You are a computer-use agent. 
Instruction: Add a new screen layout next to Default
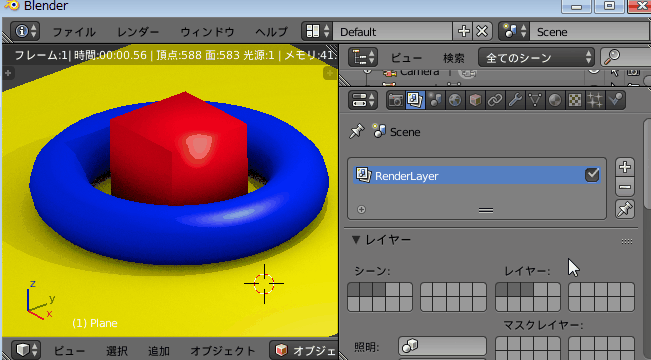[463, 31]
